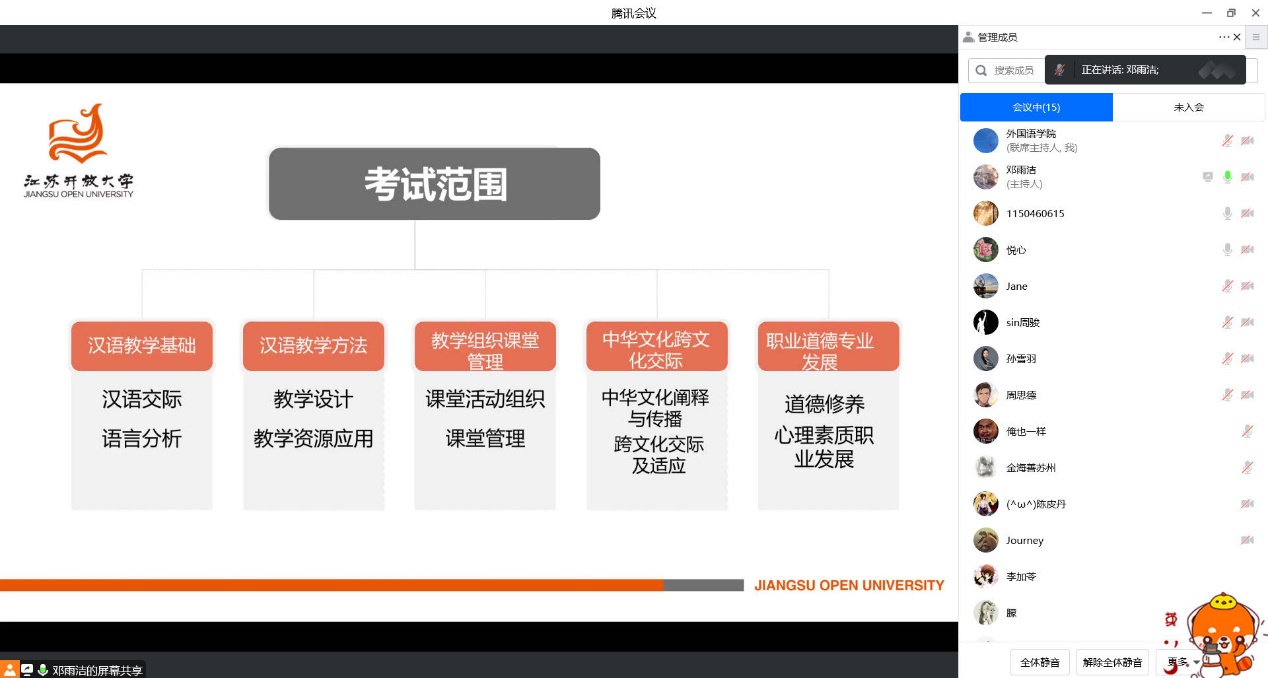
Task: Click the camera icon next to Journey
Action: [1247, 540]
